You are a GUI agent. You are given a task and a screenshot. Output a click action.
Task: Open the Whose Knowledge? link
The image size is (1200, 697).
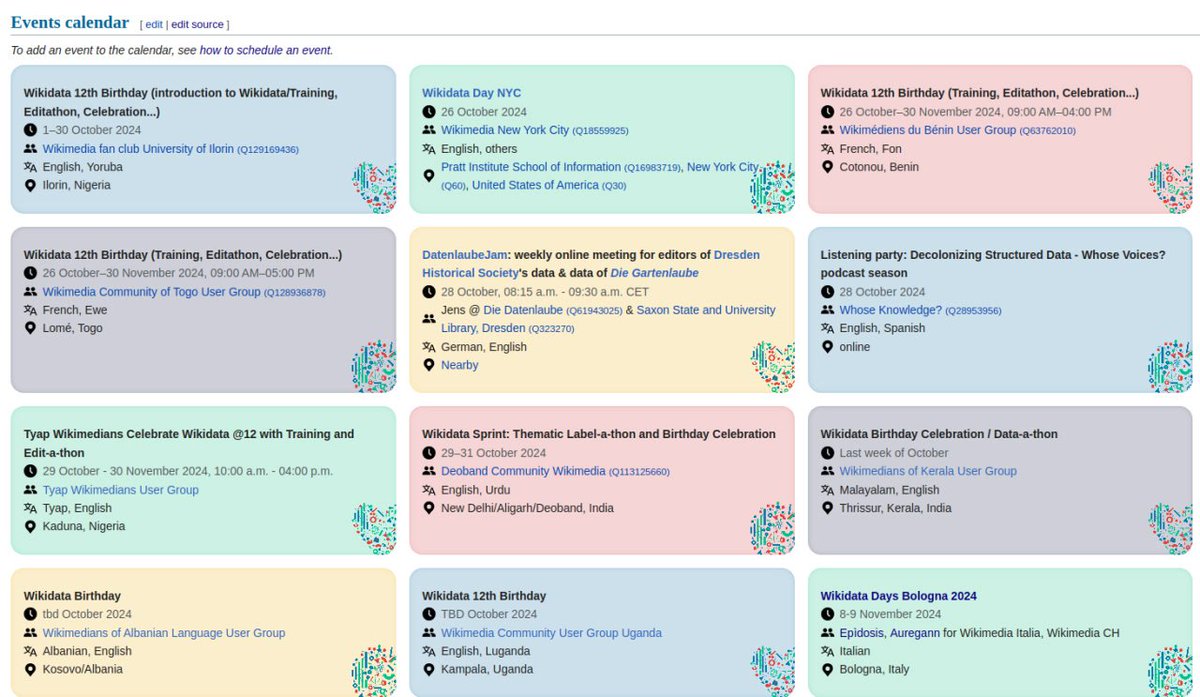[x=890, y=310]
